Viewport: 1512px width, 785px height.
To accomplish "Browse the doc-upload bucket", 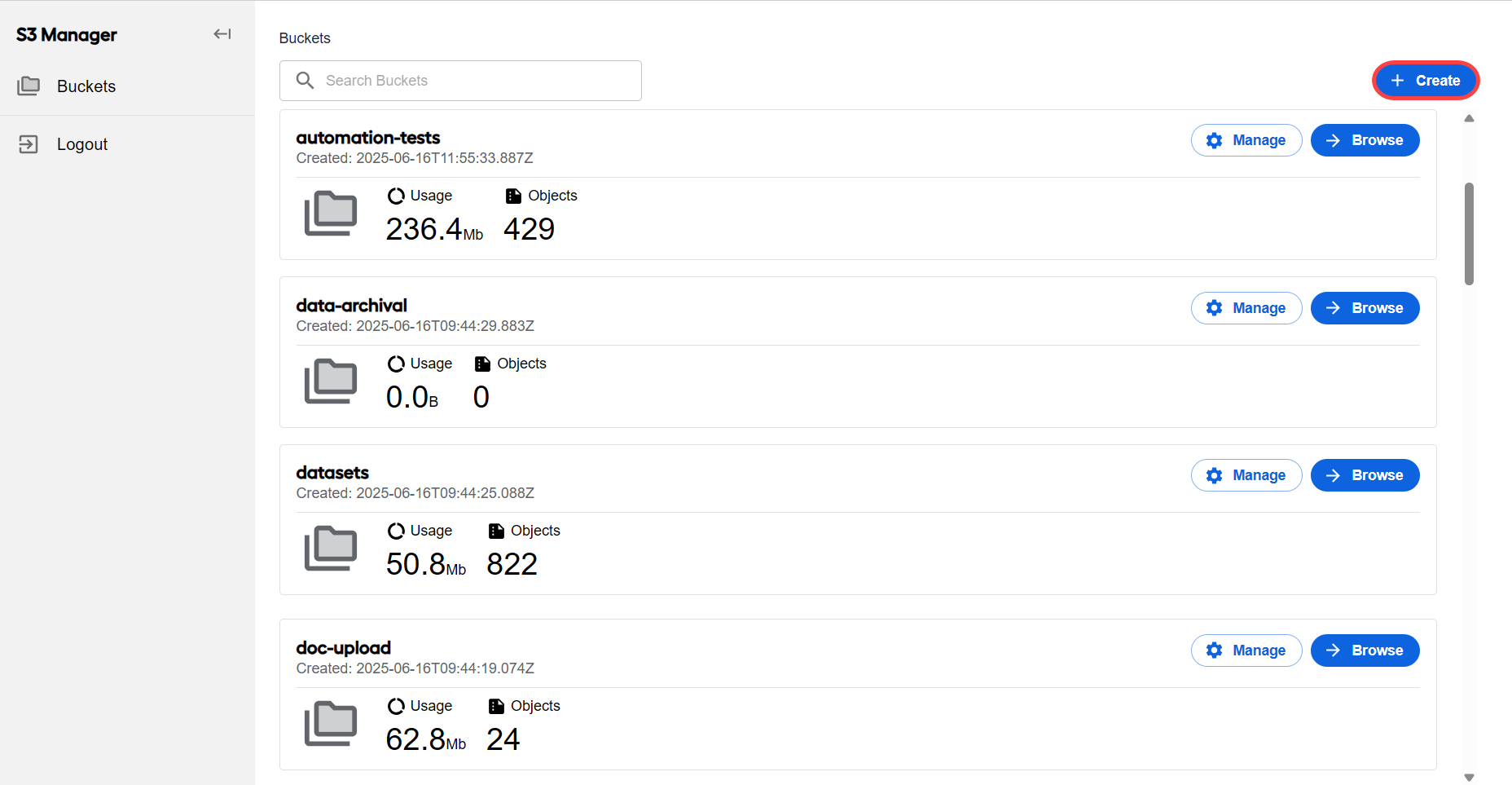I will pos(1365,650).
